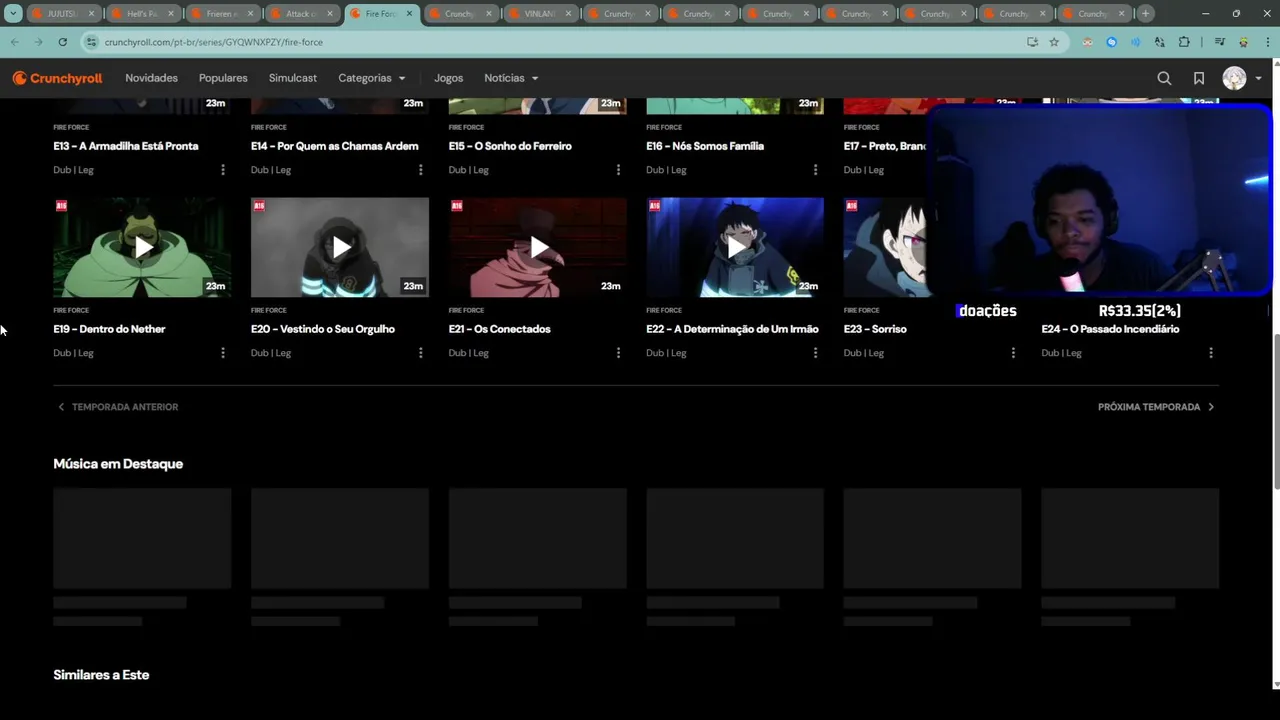1280x720 pixels.
Task: Click the Shazam extension icon
Action: click(x=1111, y=42)
